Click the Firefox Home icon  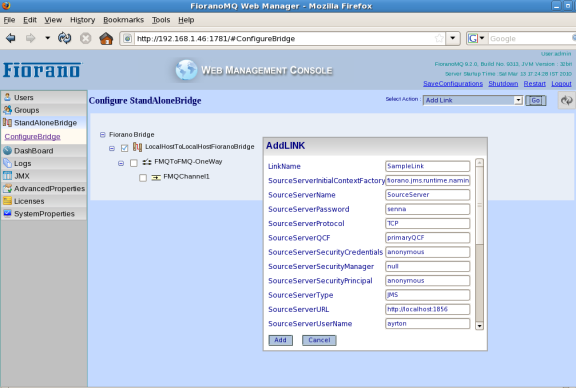(x=106, y=38)
